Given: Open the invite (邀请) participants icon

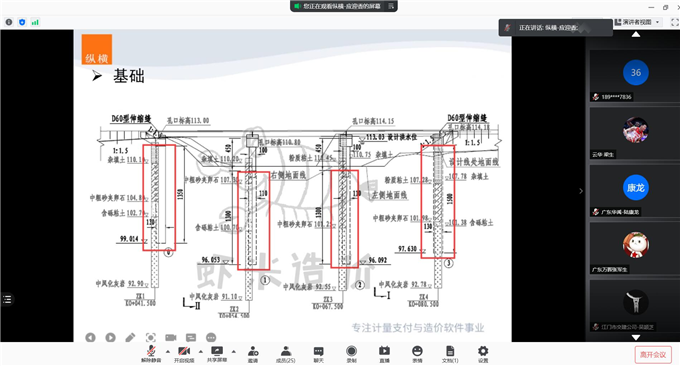Looking at the screenshot, I should click(x=253, y=354).
